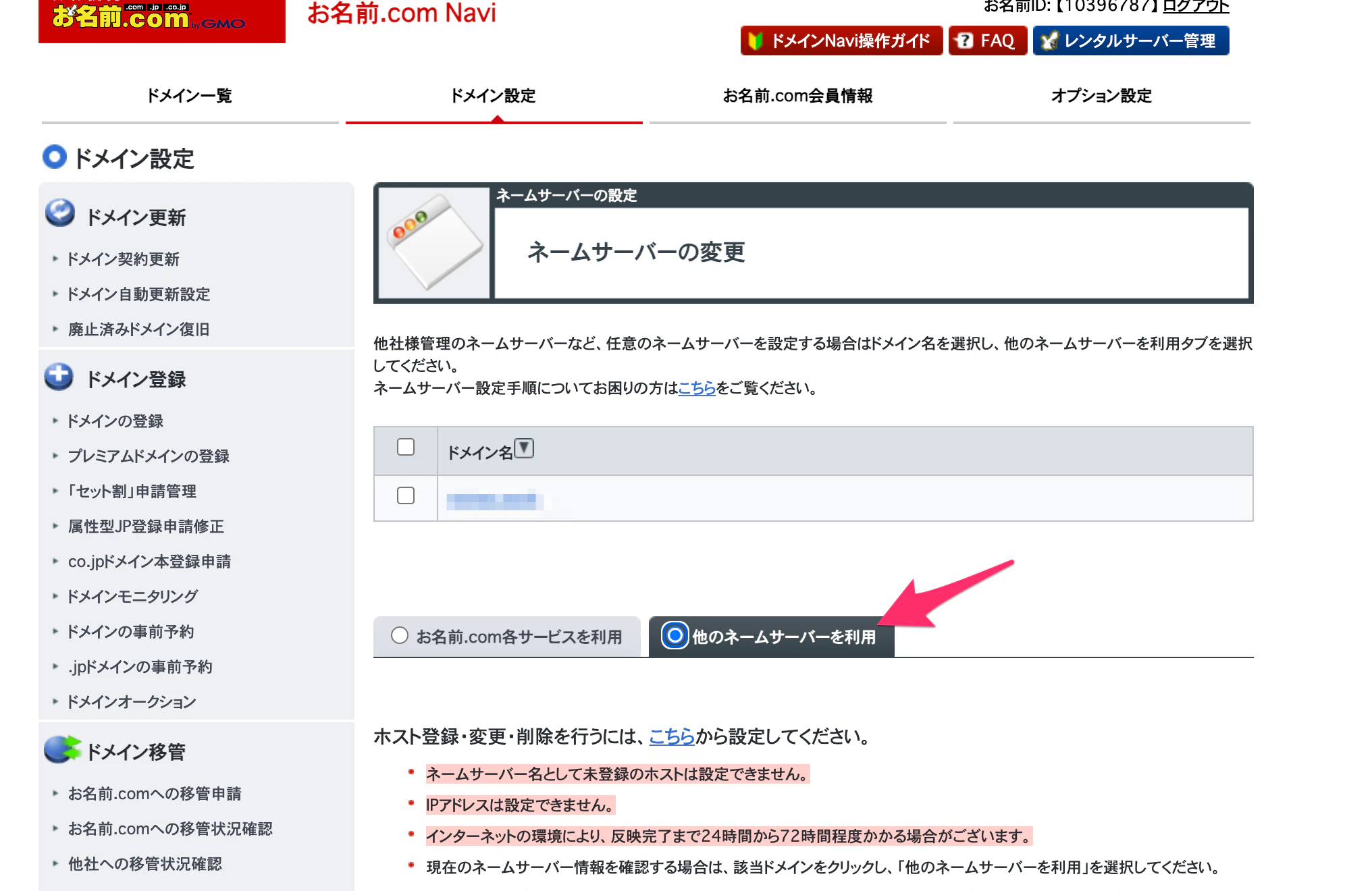Open お名前.comへの移管状況確認 in the sidebar

[170, 829]
